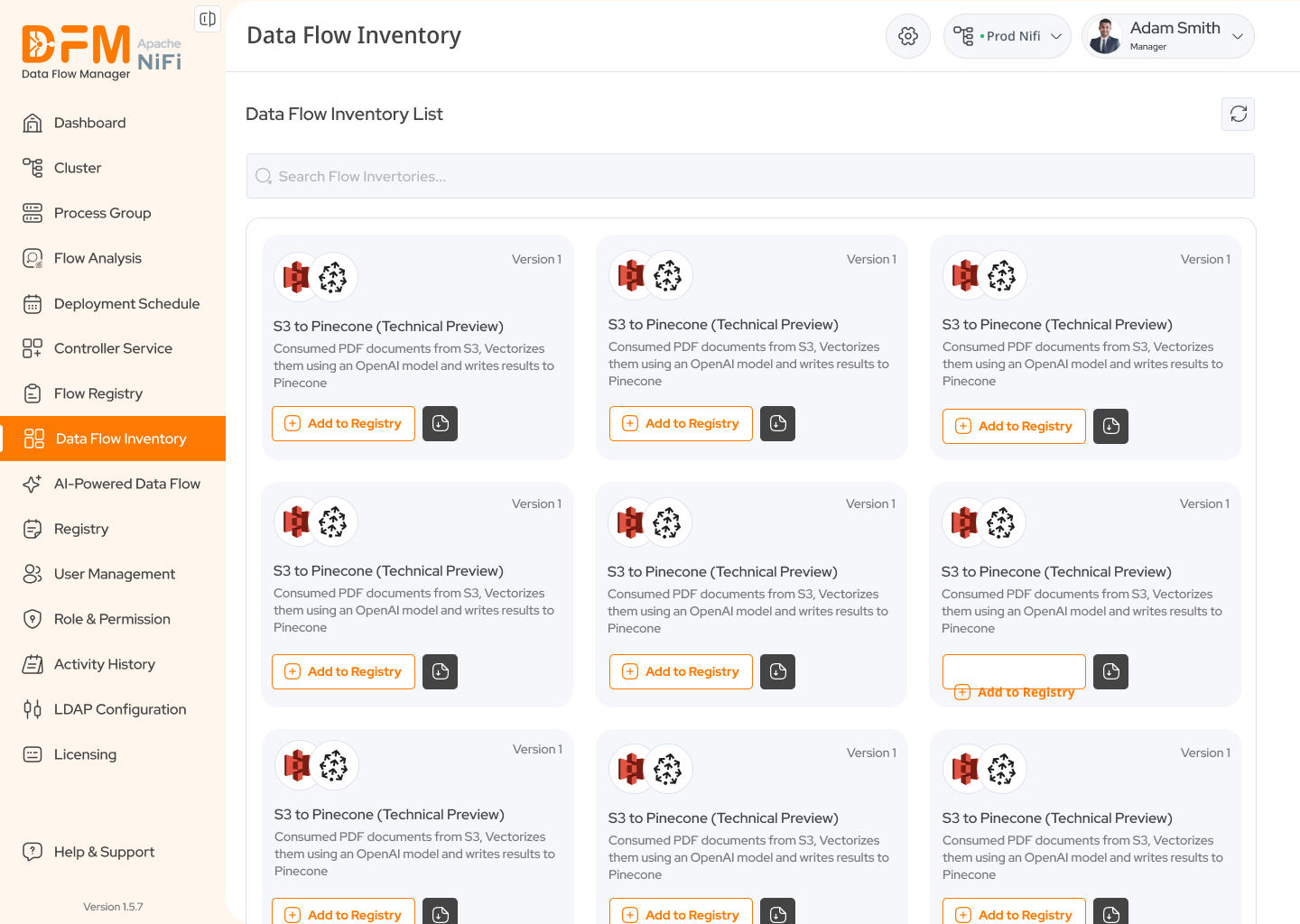Open Role & Permission via its shield icon

[32, 619]
